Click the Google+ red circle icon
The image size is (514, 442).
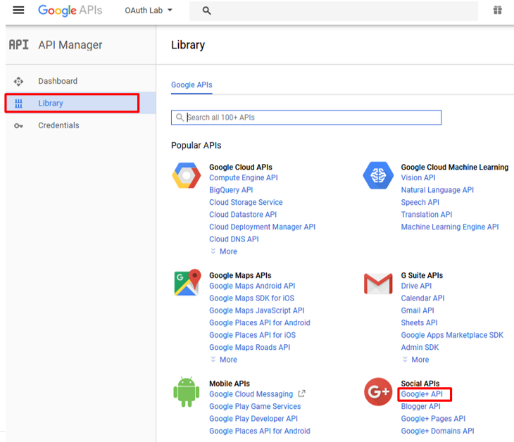(x=378, y=392)
